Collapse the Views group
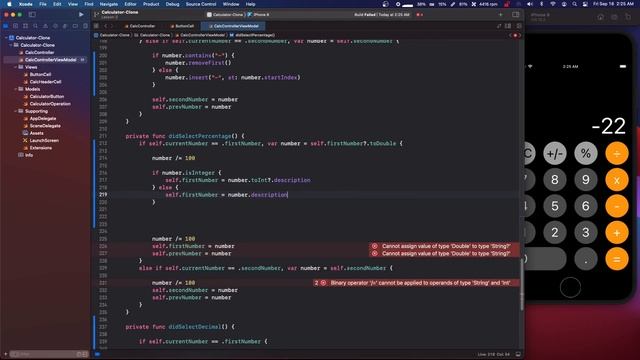The height and width of the screenshot is (360, 640). [x=16, y=67]
